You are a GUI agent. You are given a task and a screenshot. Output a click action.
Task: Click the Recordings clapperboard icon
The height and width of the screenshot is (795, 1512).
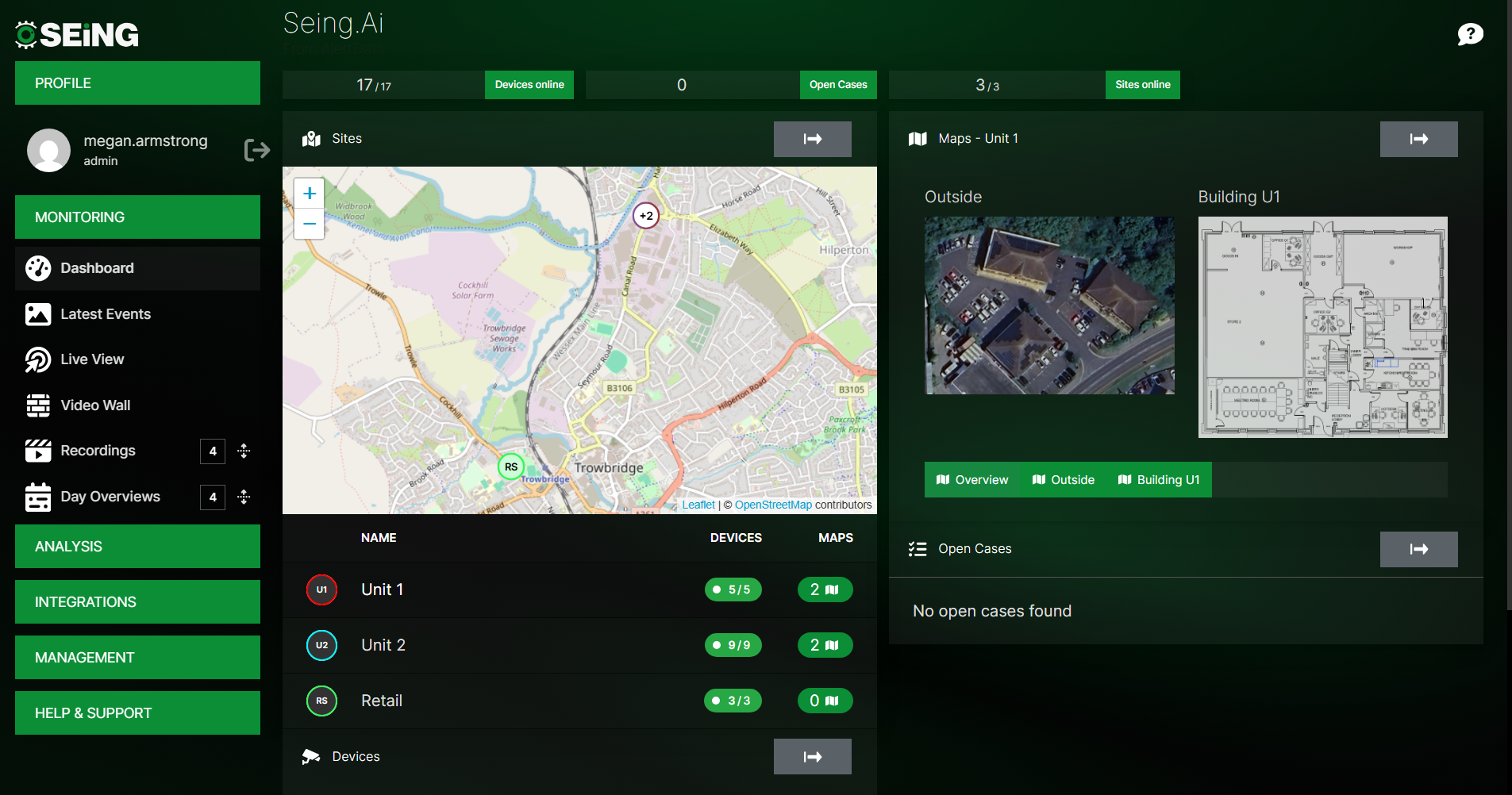pos(38,451)
